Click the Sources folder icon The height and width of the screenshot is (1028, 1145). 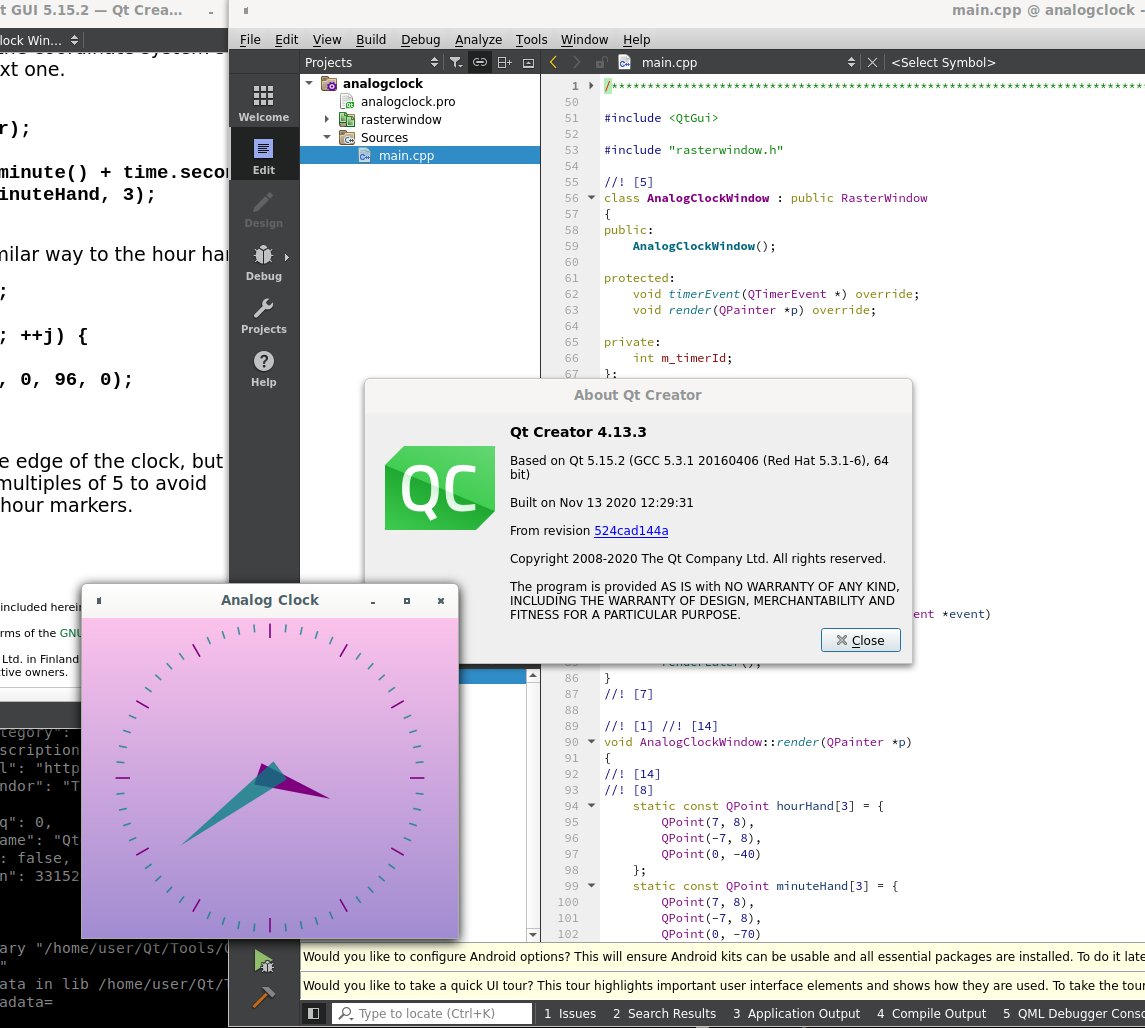347,137
